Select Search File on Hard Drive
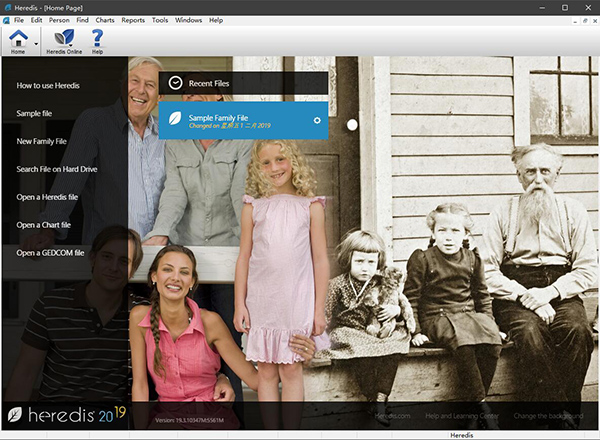This screenshot has width=600, height=440. 57,169
